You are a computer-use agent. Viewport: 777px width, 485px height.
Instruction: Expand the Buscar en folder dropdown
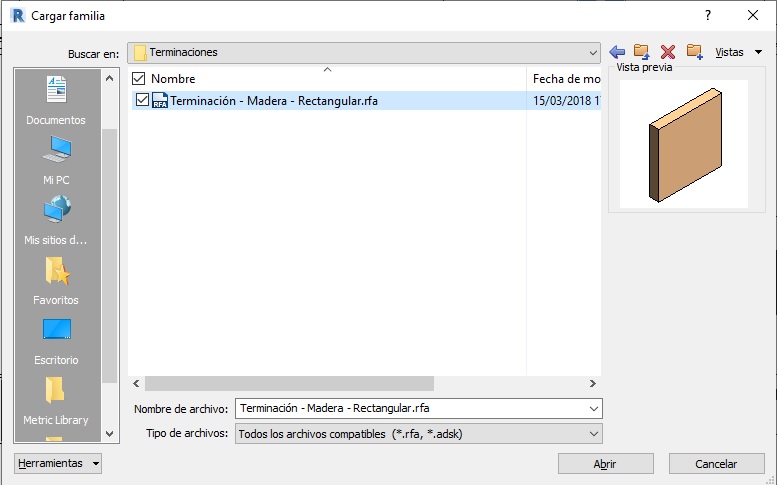point(593,52)
